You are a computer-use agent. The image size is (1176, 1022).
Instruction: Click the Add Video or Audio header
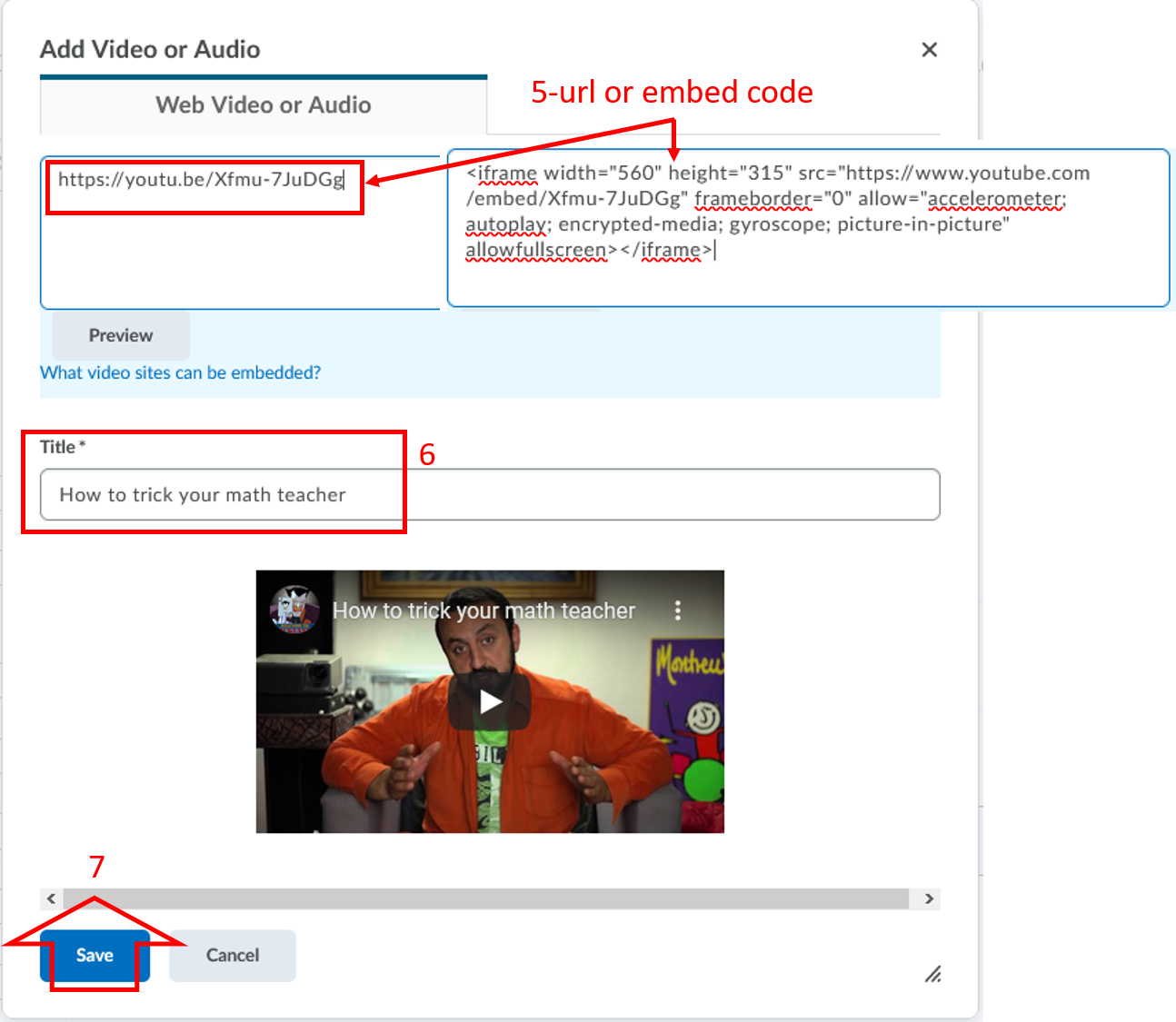[149, 49]
